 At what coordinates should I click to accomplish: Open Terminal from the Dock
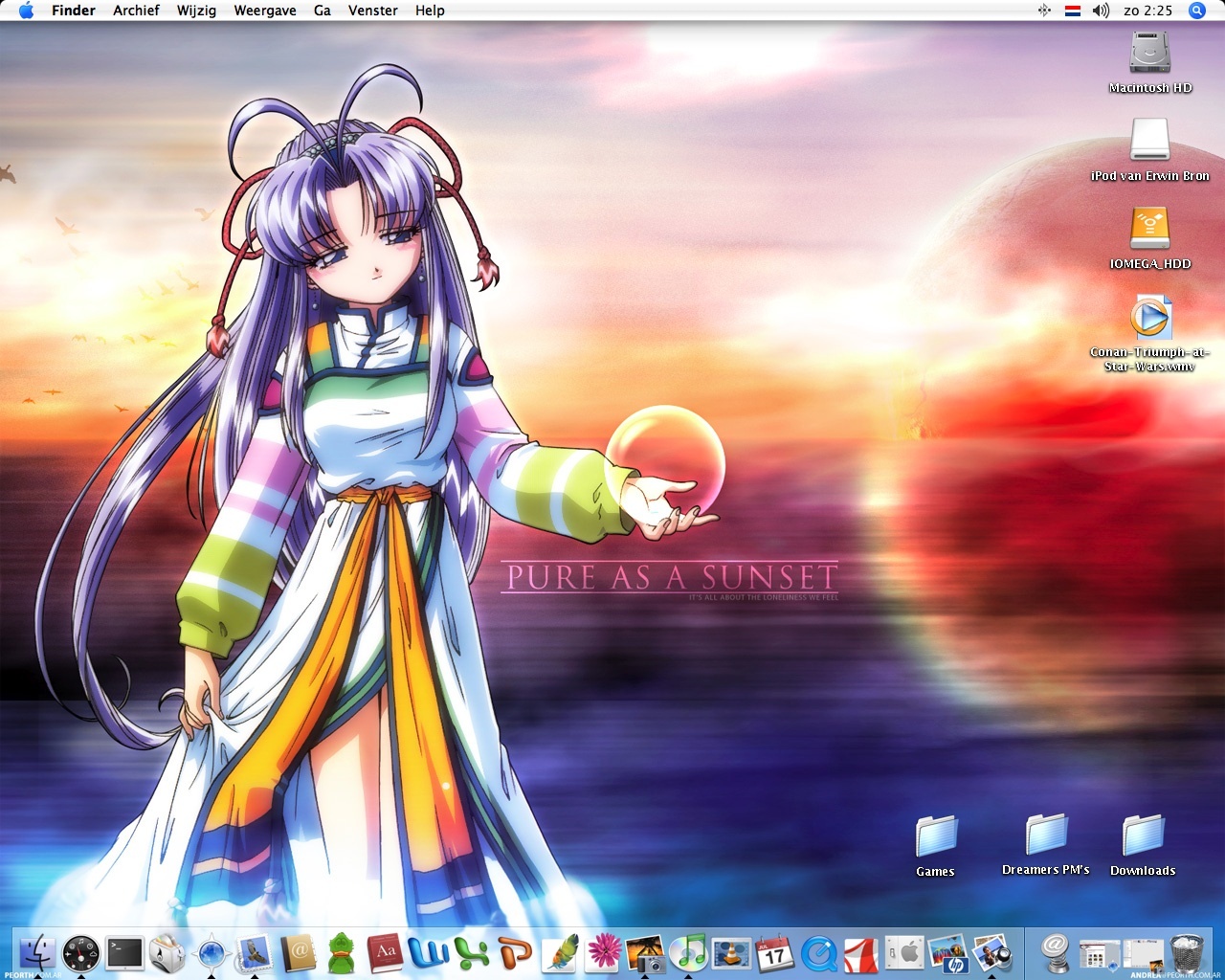click(x=124, y=953)
